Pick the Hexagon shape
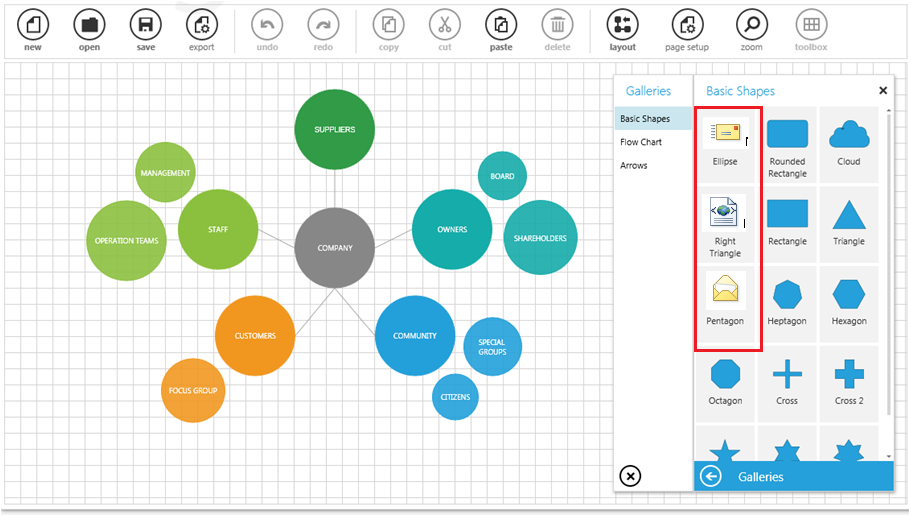 click(x=849, y=304)
